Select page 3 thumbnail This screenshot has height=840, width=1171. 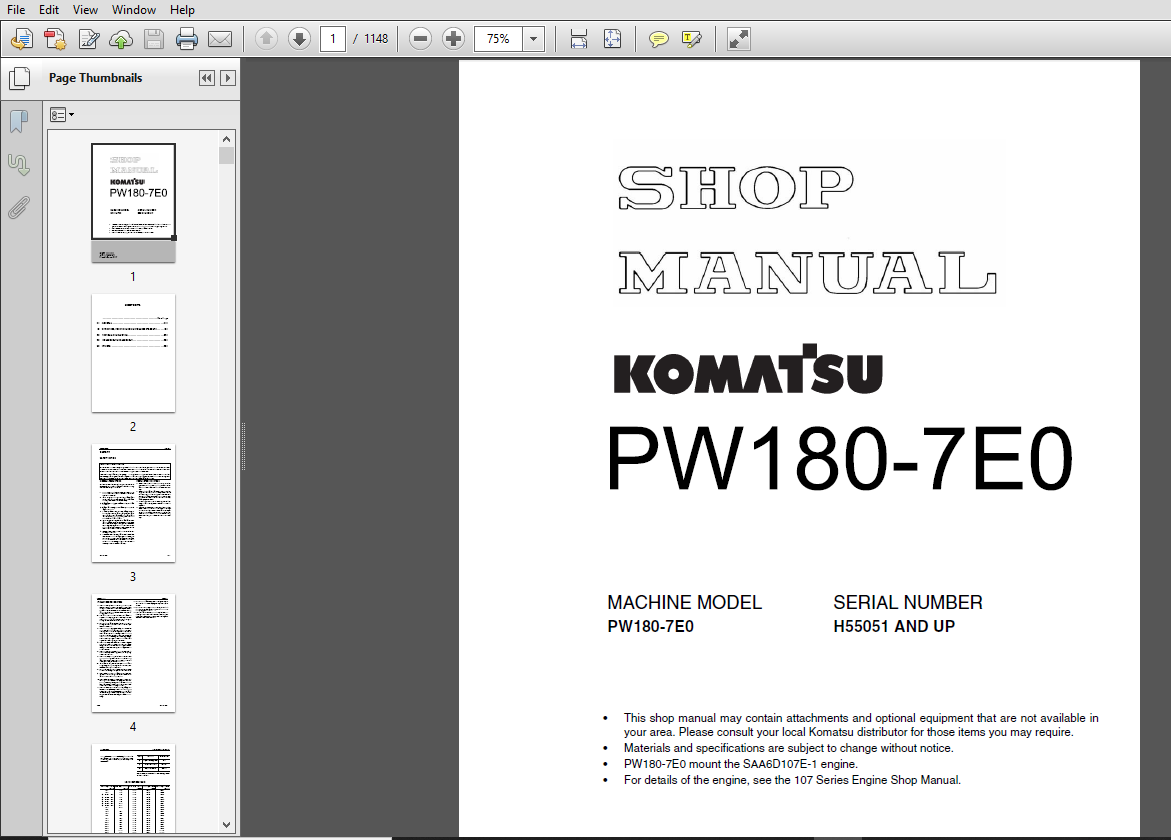134,503
